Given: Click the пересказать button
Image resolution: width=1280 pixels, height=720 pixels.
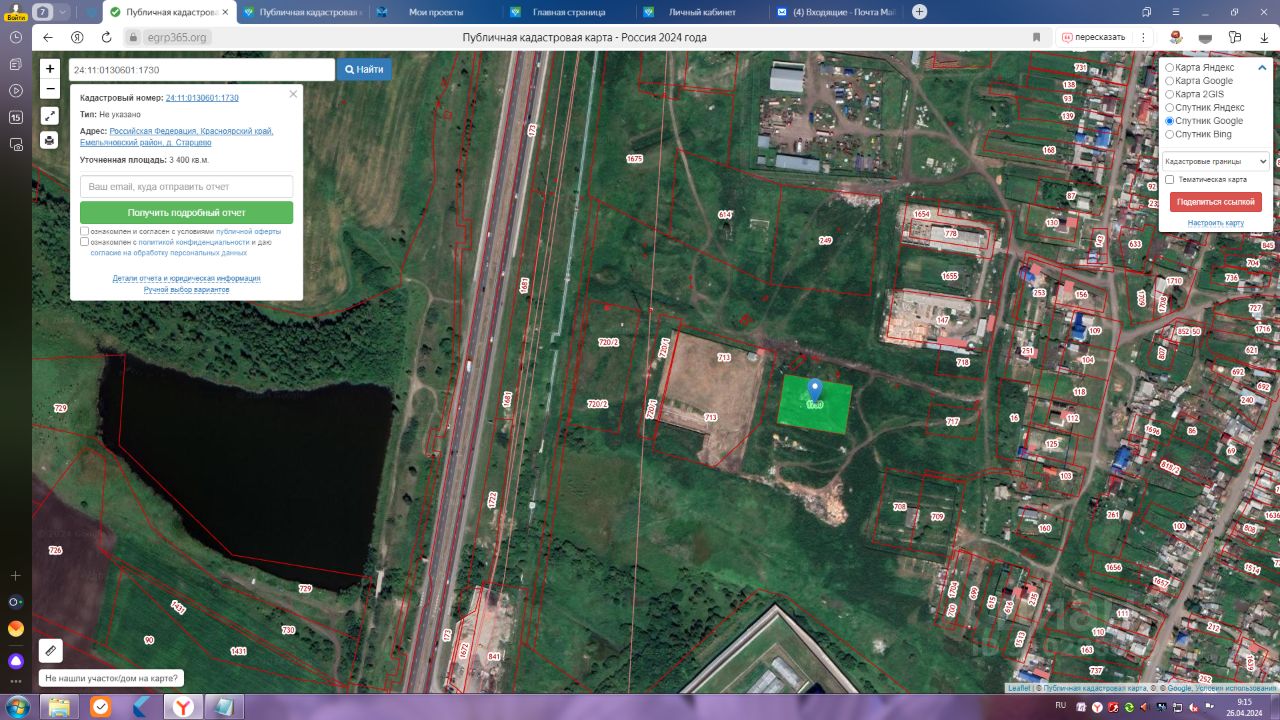Looking at the screenshot, I should tap(1092, 37).
